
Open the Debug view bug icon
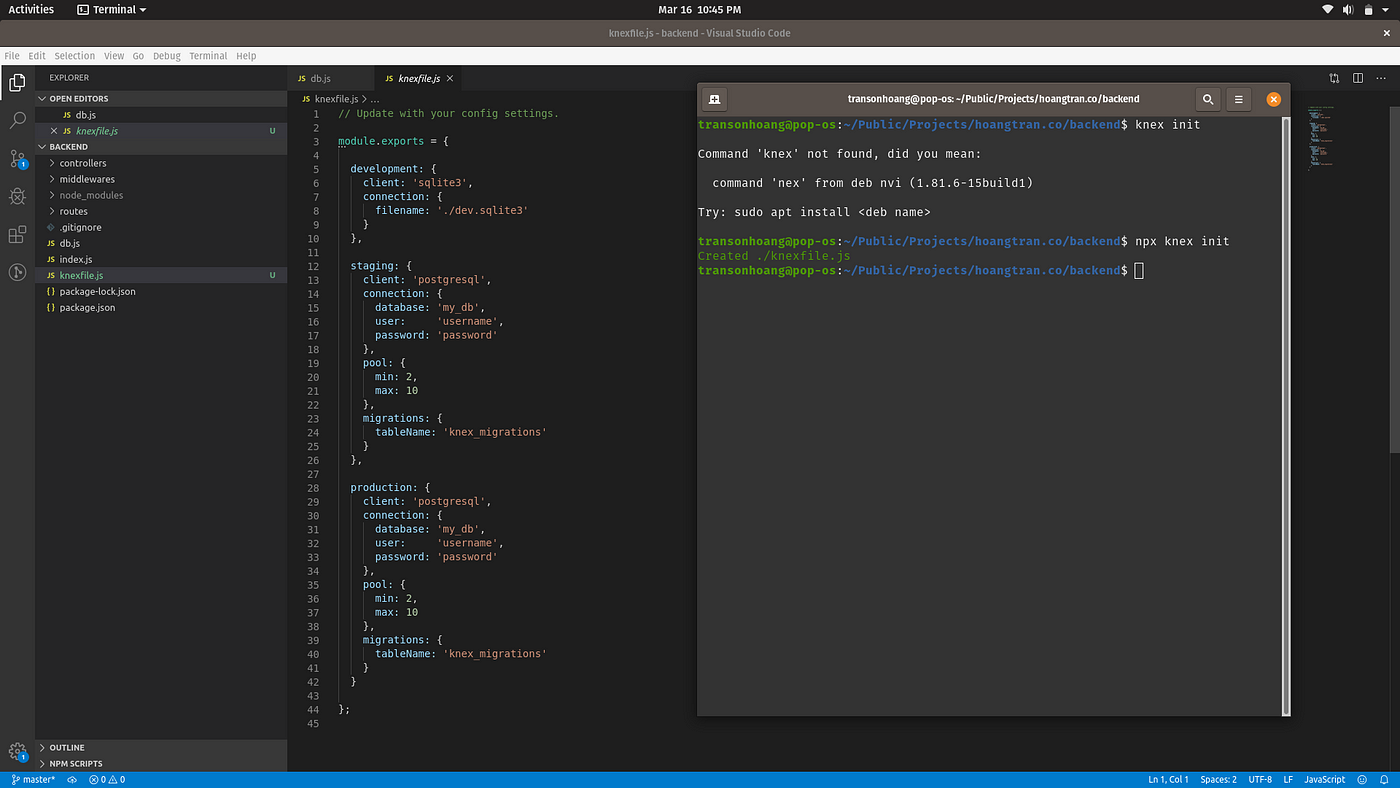17,197
